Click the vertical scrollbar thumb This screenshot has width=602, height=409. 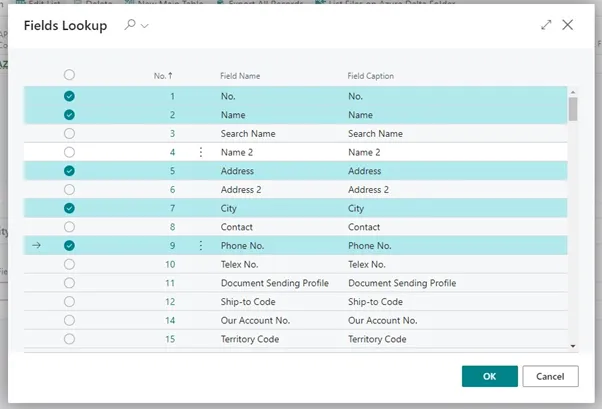coord(573,109)
